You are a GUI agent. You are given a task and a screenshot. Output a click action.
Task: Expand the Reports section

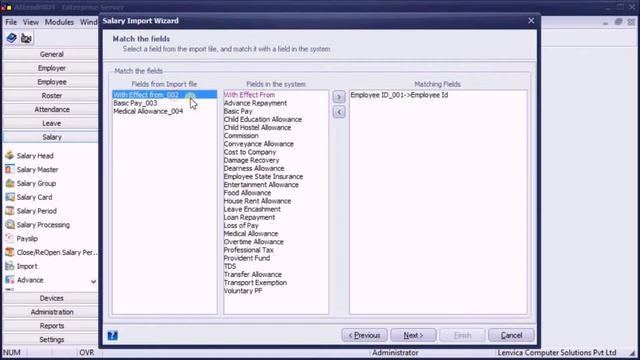click(51, 326)
